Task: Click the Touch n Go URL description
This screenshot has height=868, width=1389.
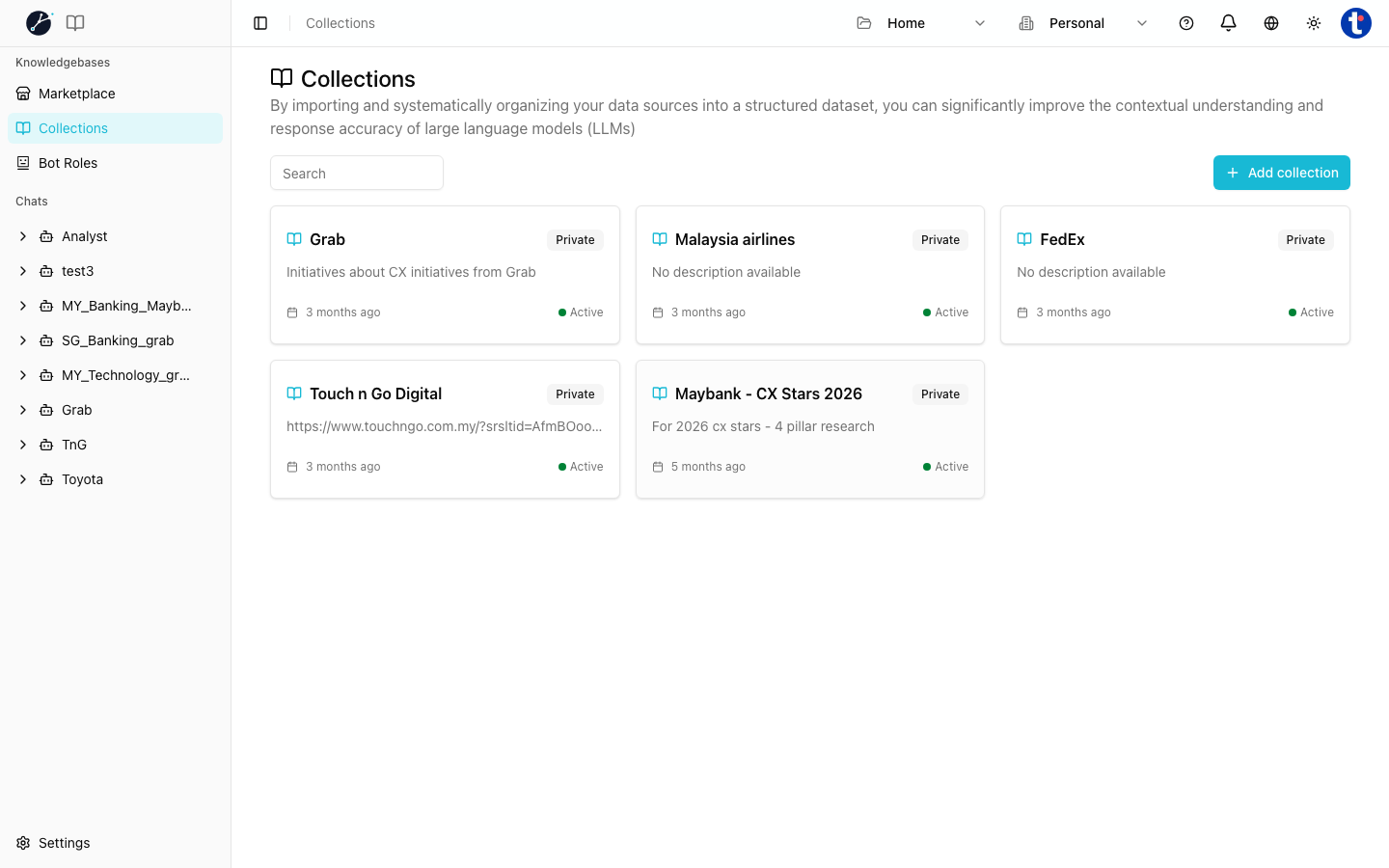Action: (445, 426)
